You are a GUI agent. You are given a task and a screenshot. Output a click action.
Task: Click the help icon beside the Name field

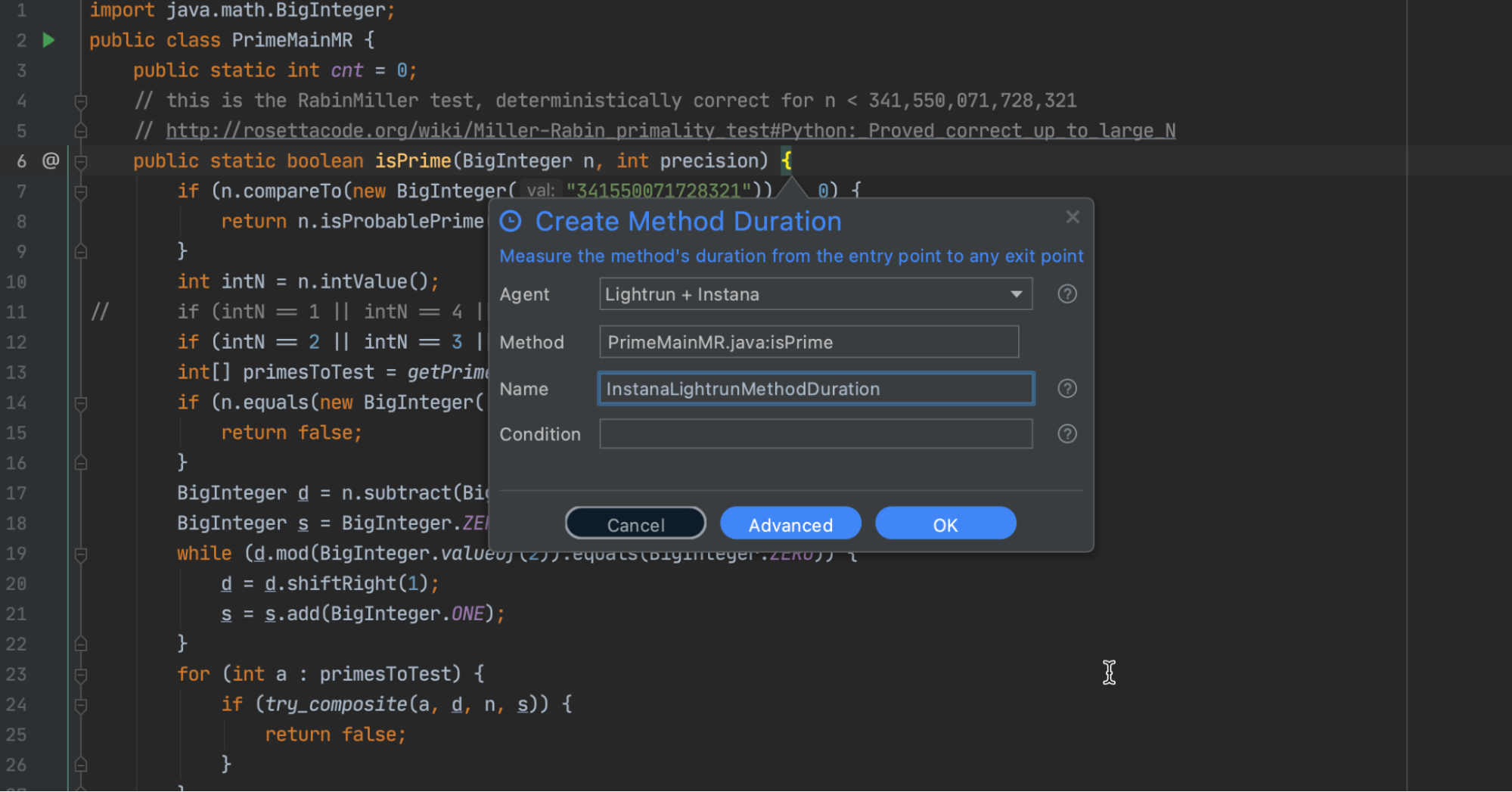pos(1066,389)
